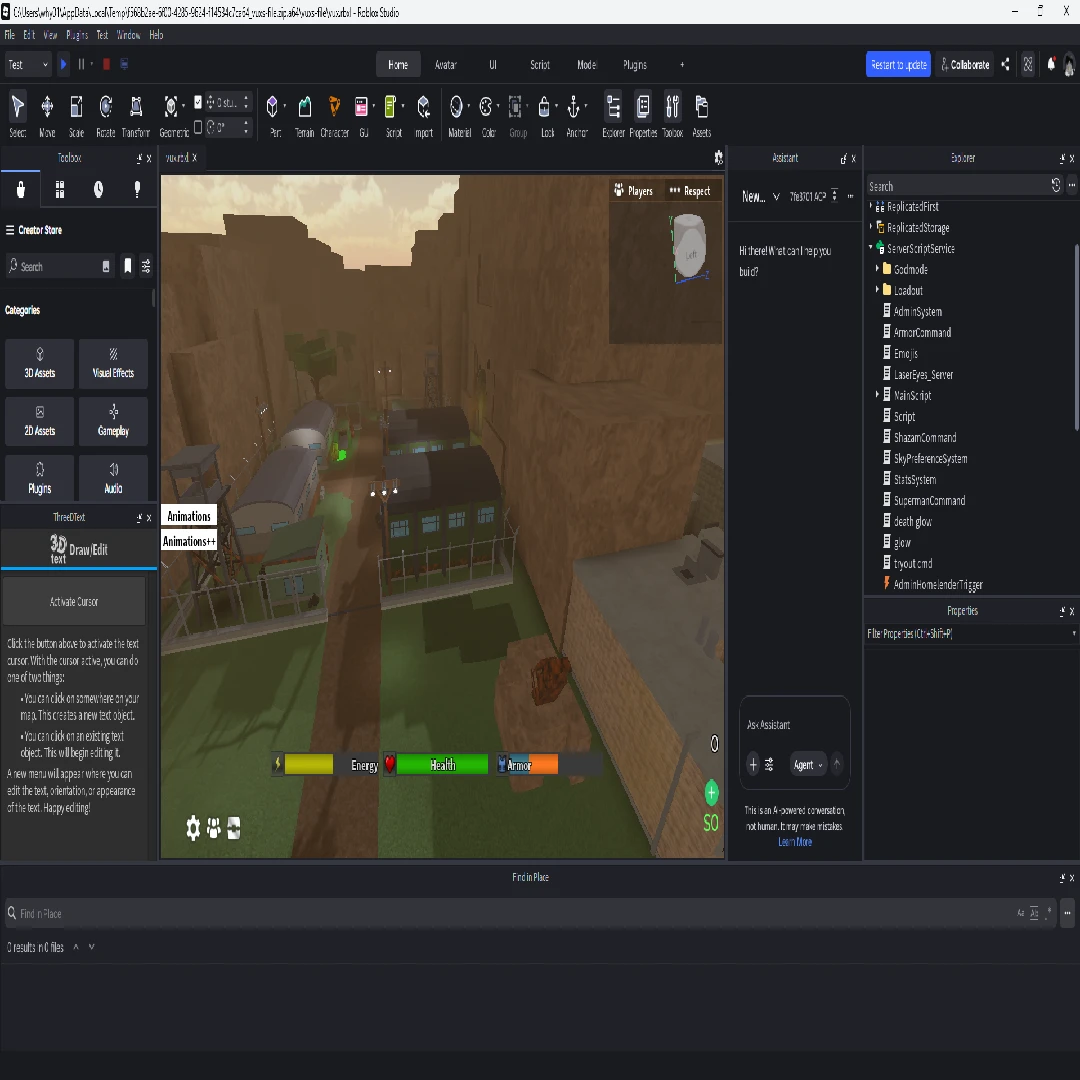This screenshot has height=1080, width=1080.
Task: Open the Terrain editor
Action: pyautogui.click(x=304, y=114)
